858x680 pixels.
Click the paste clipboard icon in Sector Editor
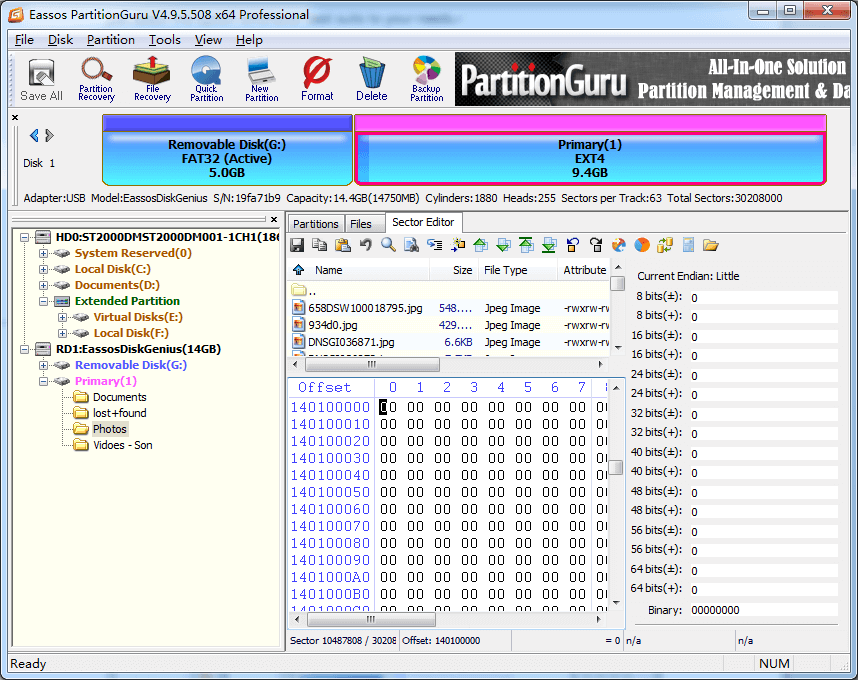pyautogui.click(x=343, y=245)
